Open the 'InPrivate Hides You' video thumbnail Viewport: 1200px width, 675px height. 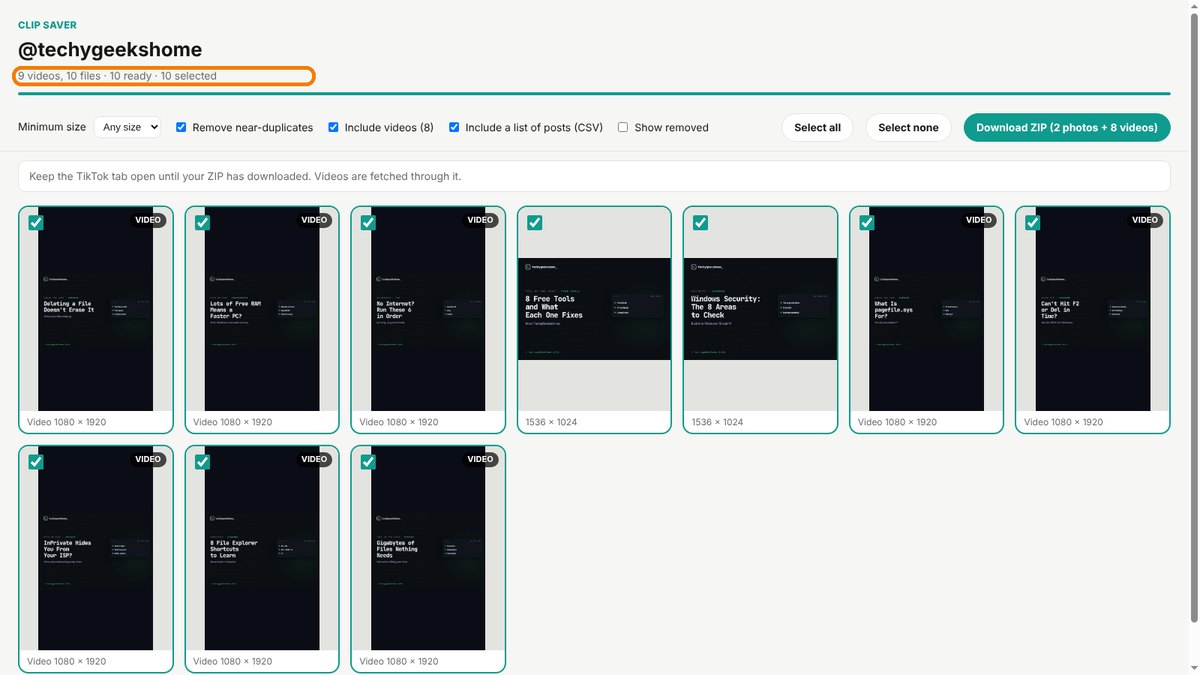[x=96, y=548]
